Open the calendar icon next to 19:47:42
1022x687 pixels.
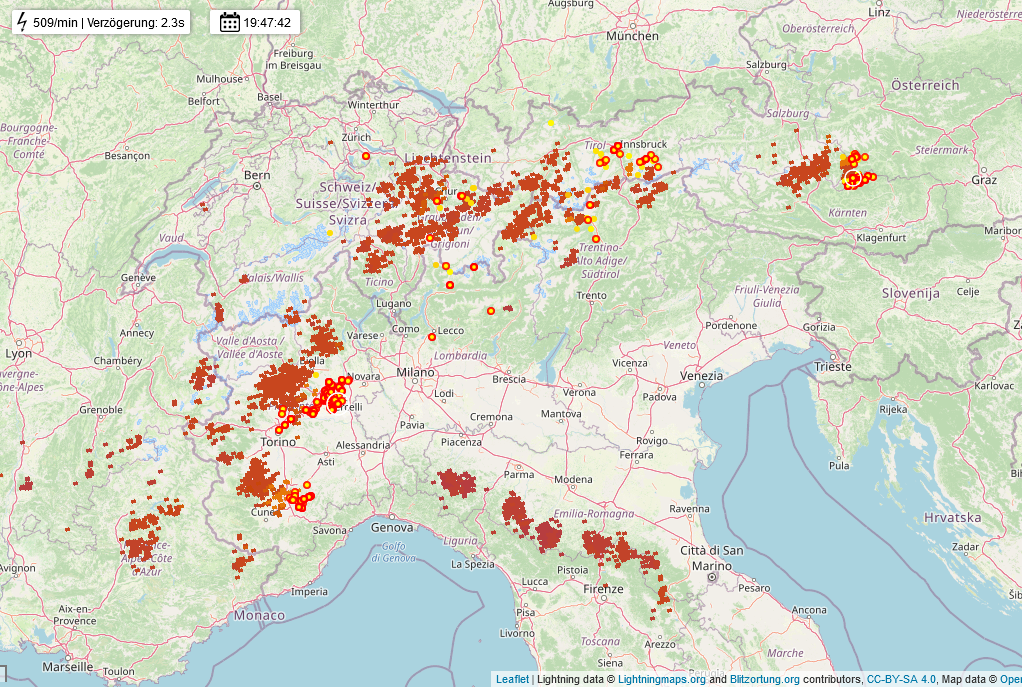(x=229, y=22)
